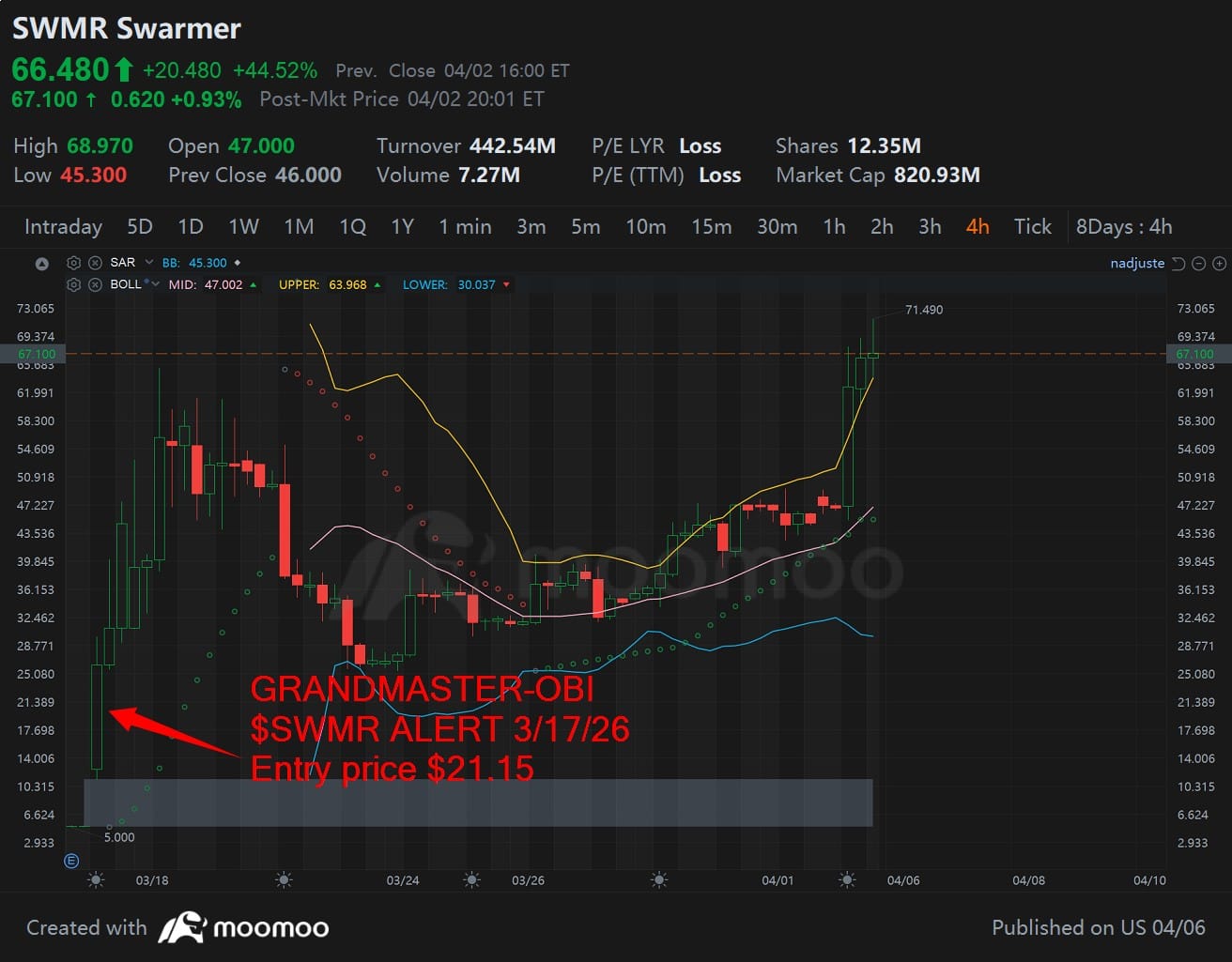
Task: Click the 04/01 date on the time axis
Action: tap(778, 880)
